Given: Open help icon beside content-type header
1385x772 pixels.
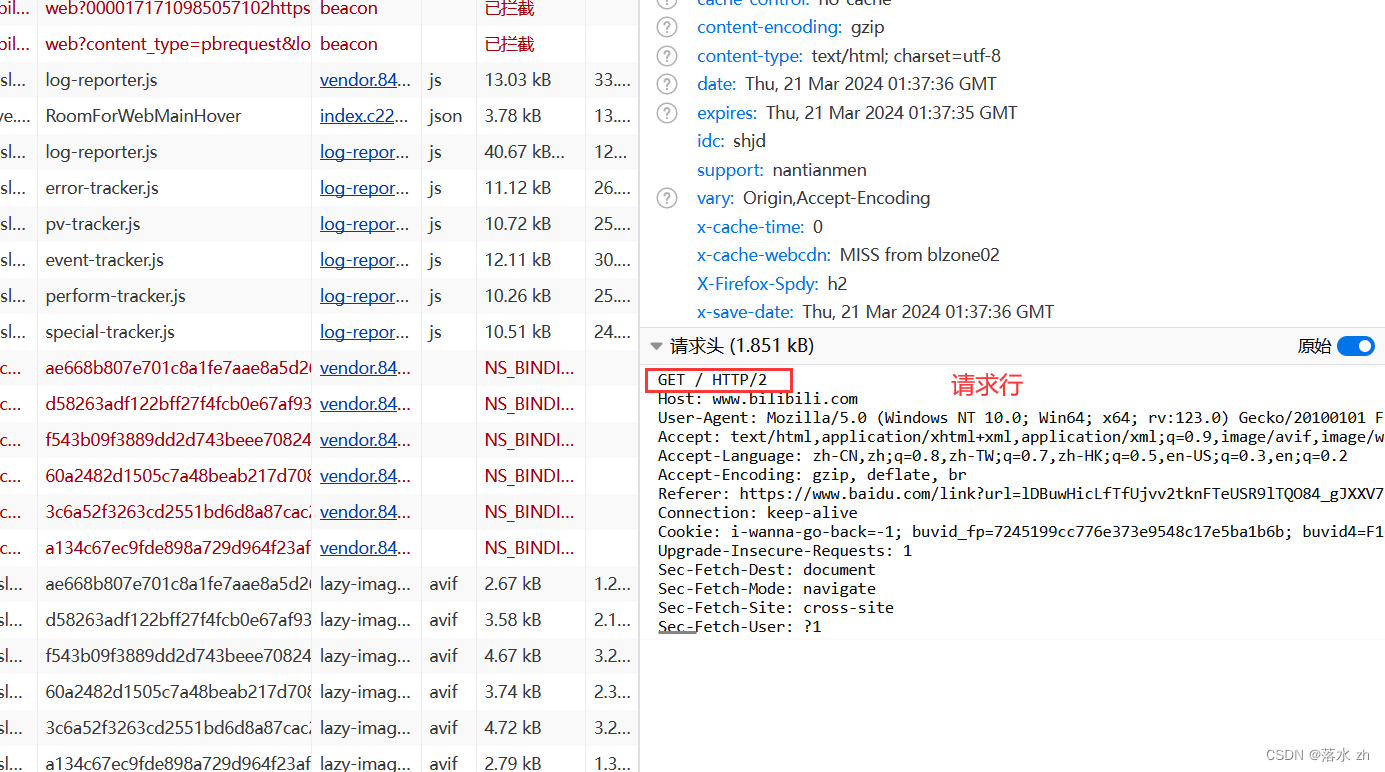Looking at the screenshot, I should 667,56.
